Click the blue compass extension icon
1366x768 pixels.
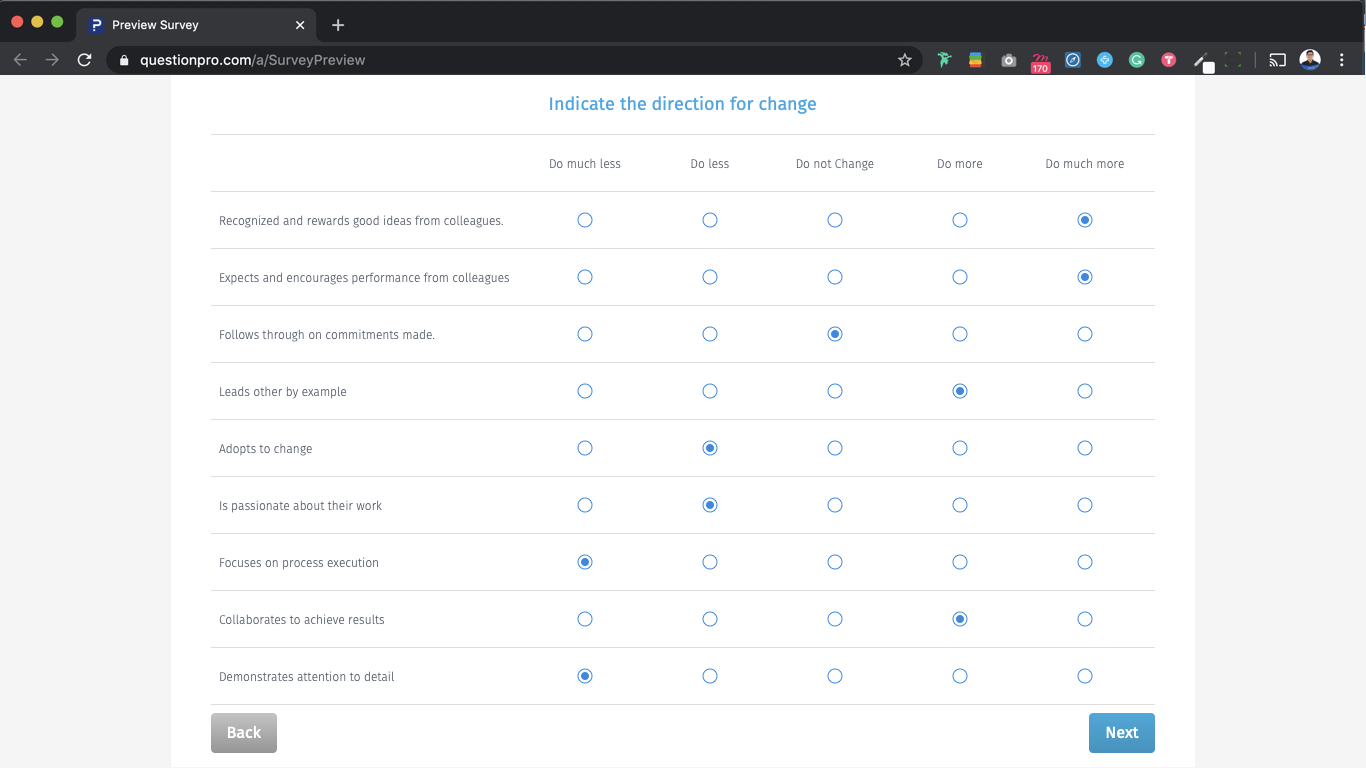[x=1073, y=60]
